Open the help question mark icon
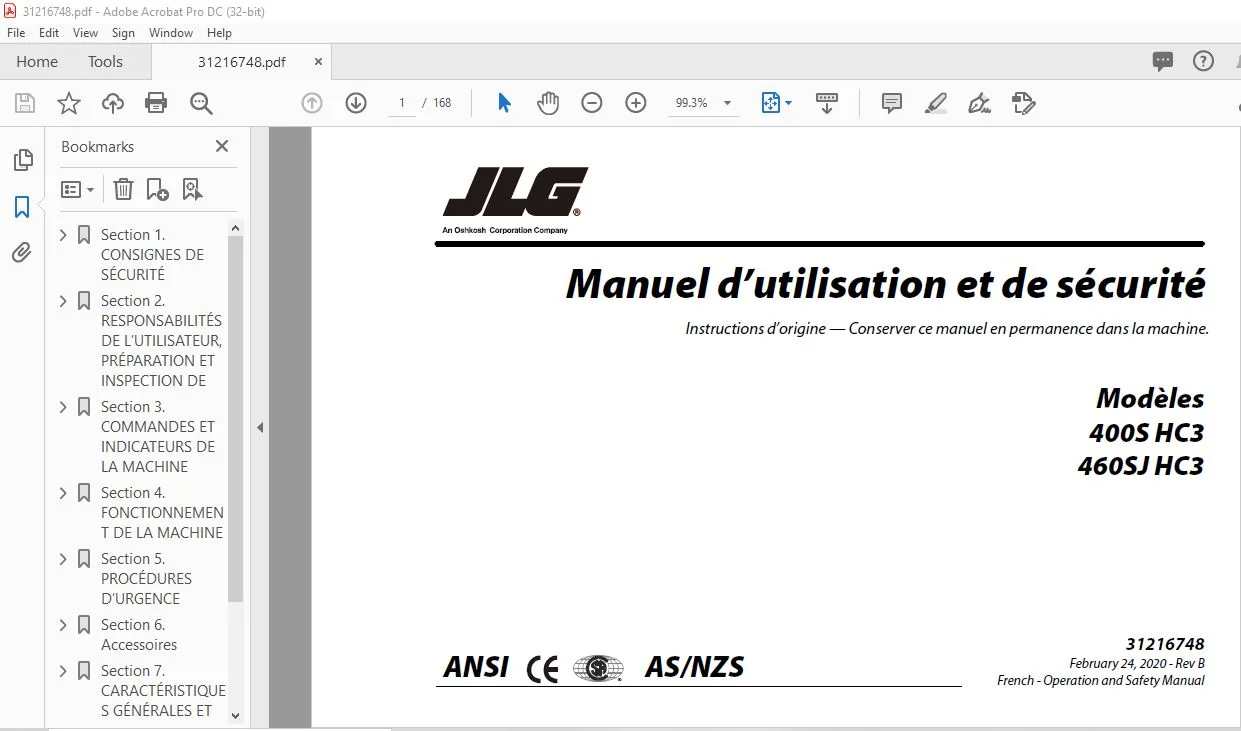1241x731 pixels. (x=1204, y=61)
